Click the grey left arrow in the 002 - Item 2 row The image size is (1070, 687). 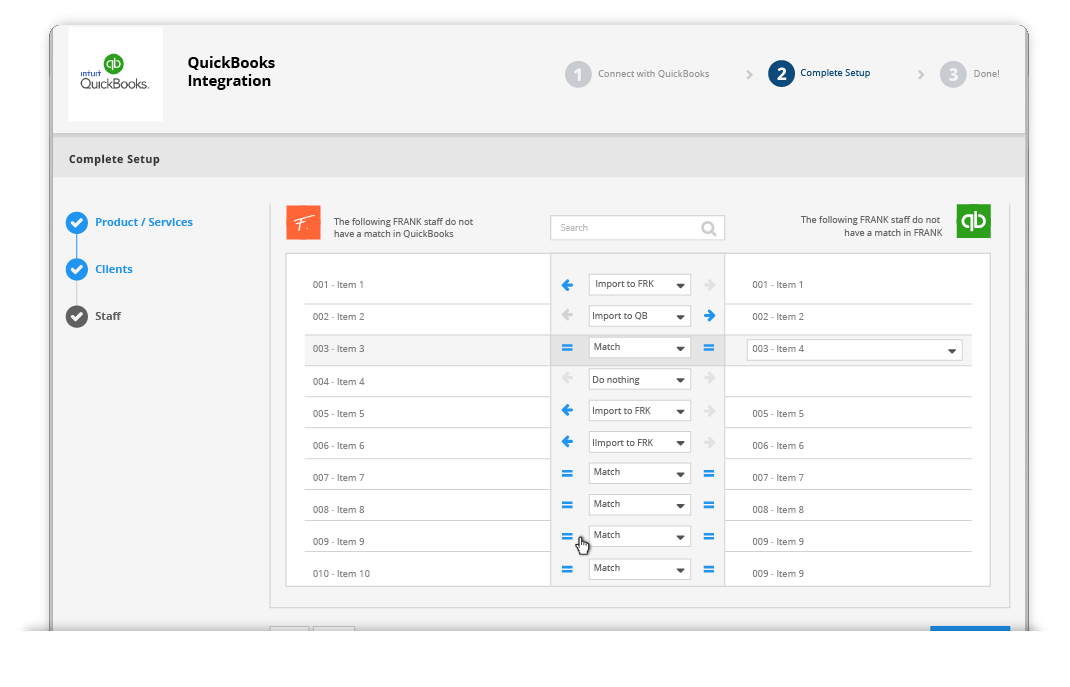click(x=567, y=315)
